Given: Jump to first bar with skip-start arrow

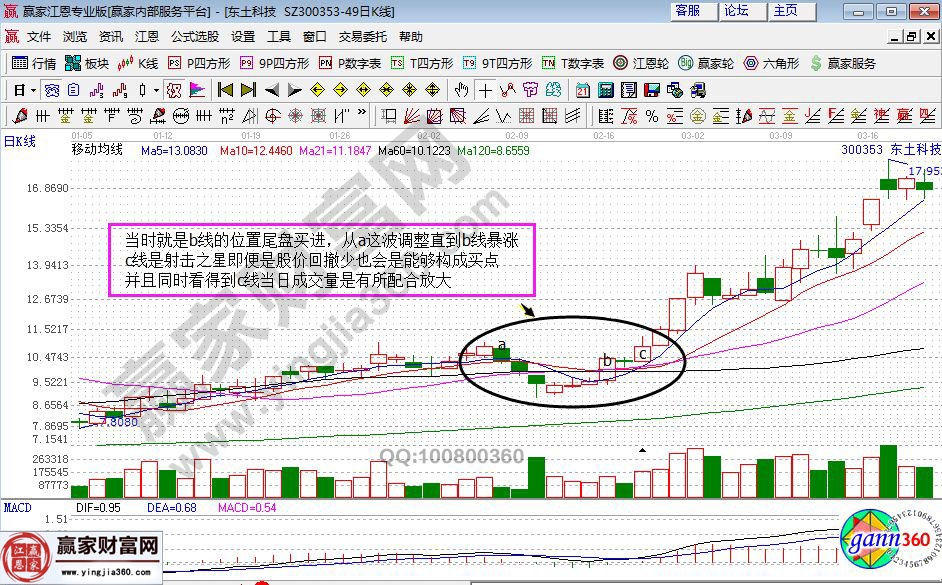Looking at the screenshot, I should tap(224, 90).
